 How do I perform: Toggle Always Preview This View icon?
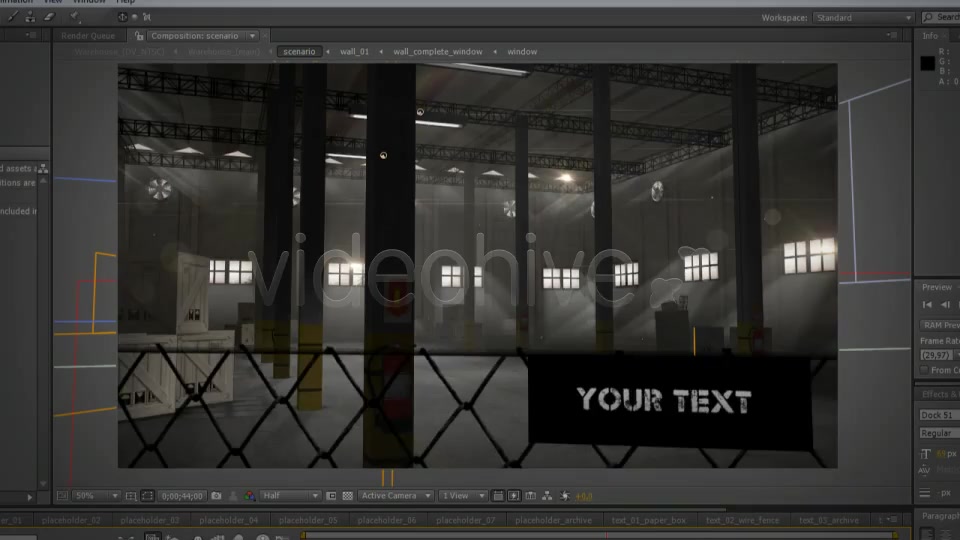(x=62, y=496)
